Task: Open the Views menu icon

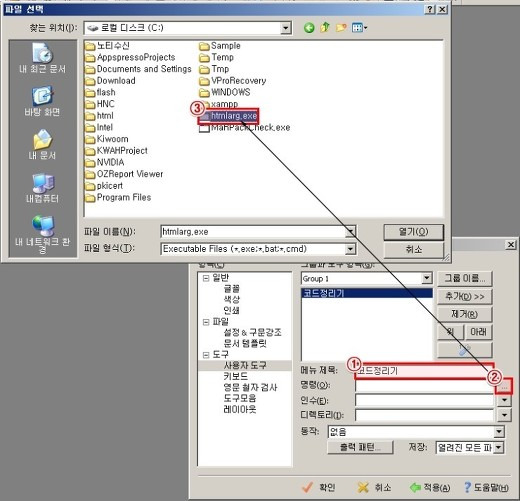Action: click(x=359, y=28)
